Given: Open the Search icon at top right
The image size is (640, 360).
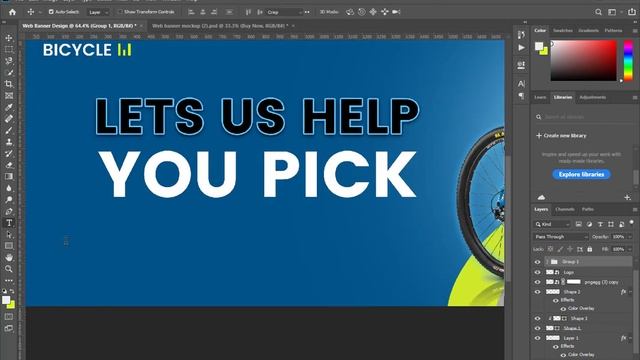Looking at the screenshot, I should point(598,12).
